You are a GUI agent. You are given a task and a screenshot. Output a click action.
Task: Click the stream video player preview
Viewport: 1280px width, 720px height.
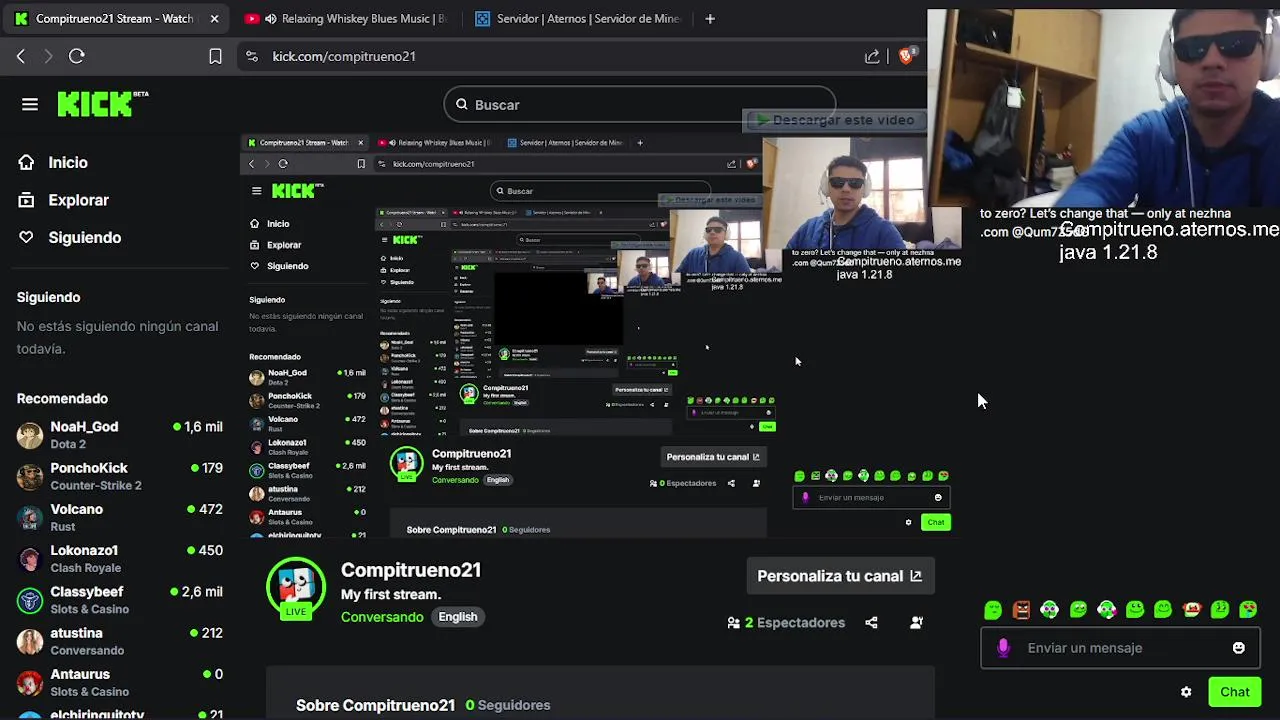tap(600, 338)
